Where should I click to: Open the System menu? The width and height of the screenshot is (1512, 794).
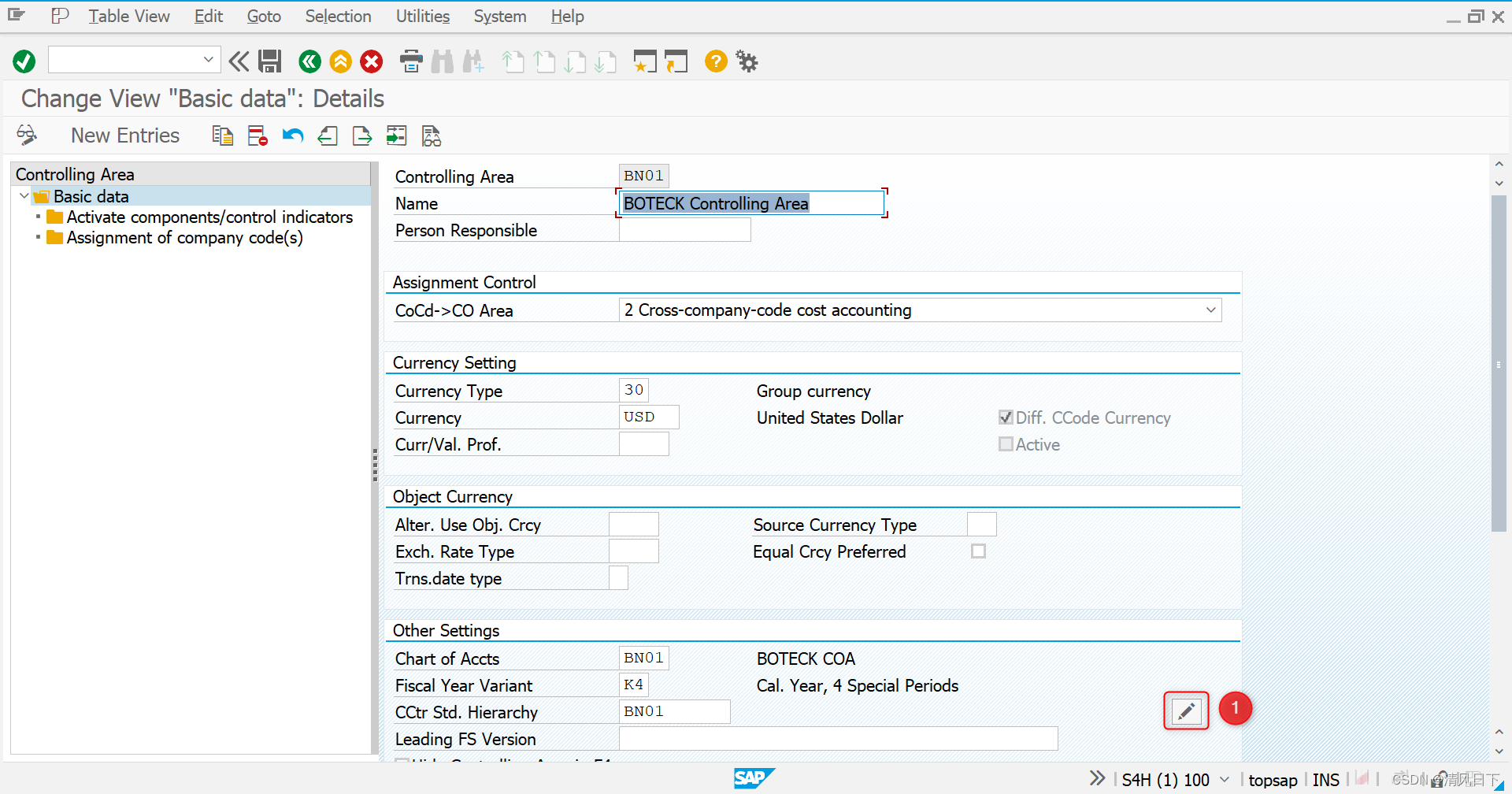click(x=500, y=17)
